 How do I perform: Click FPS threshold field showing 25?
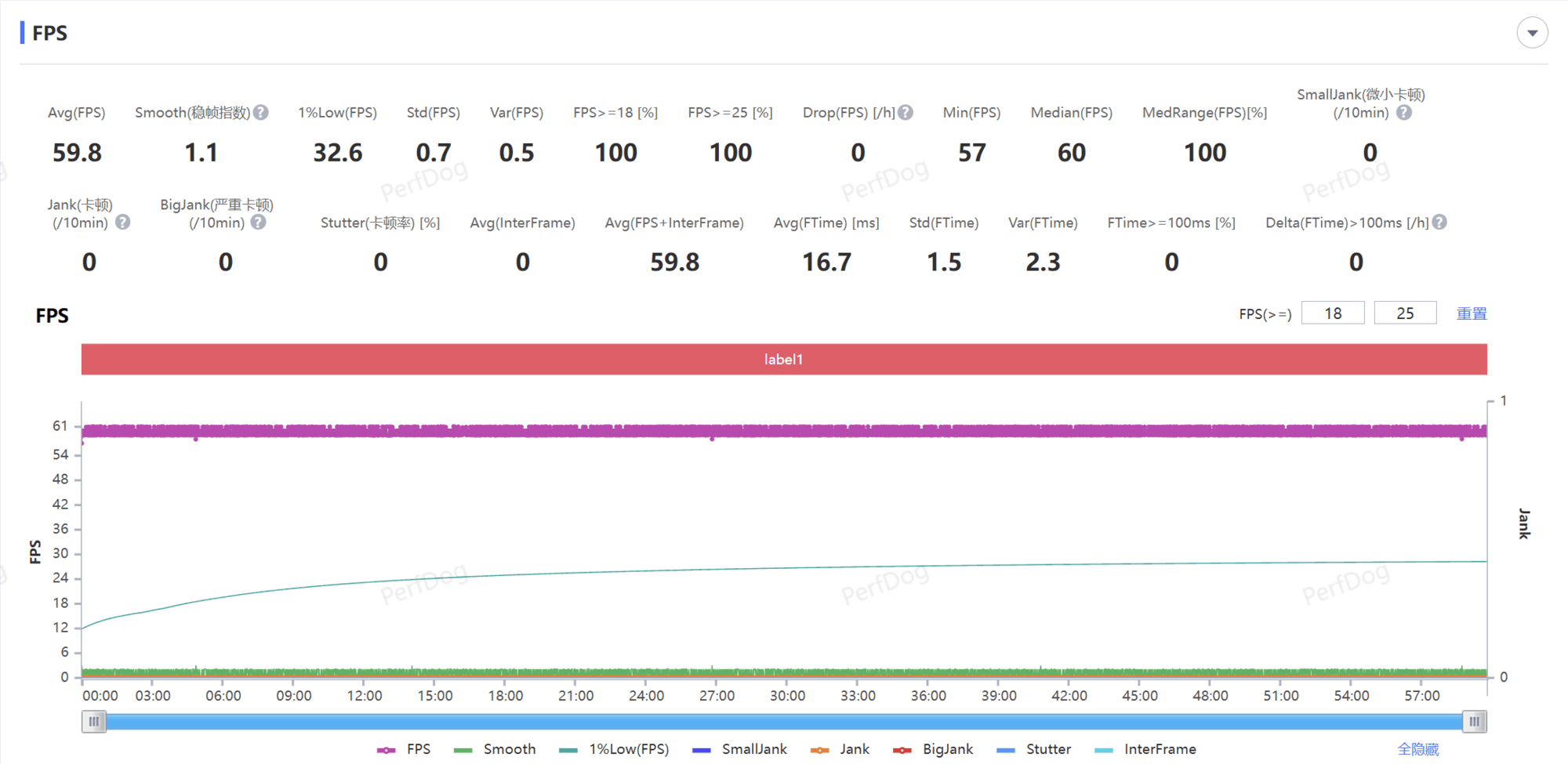pos(1405,313)
